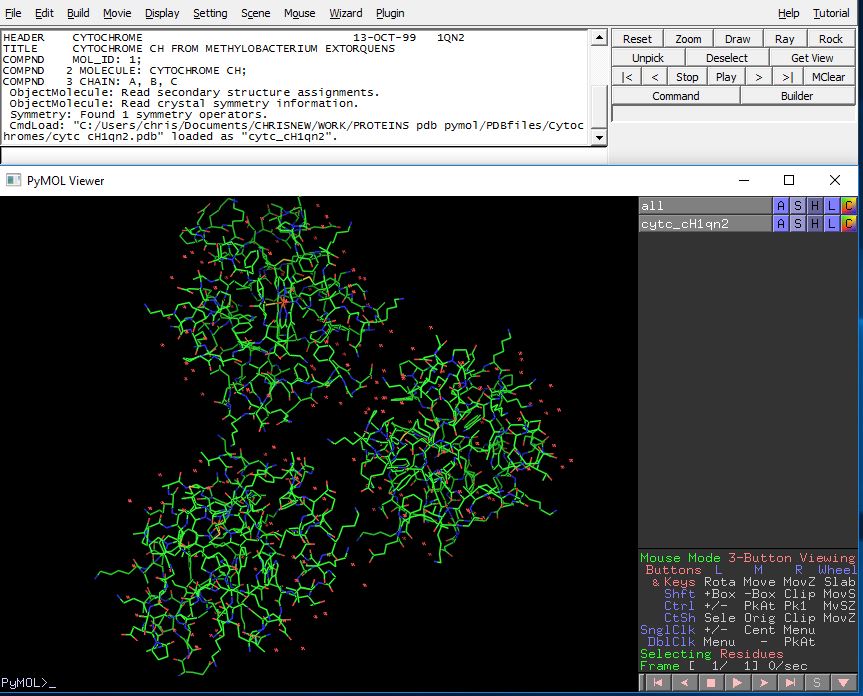Open the Plugin menu
This screenshot has height=696, width=863.
point(390,13)
